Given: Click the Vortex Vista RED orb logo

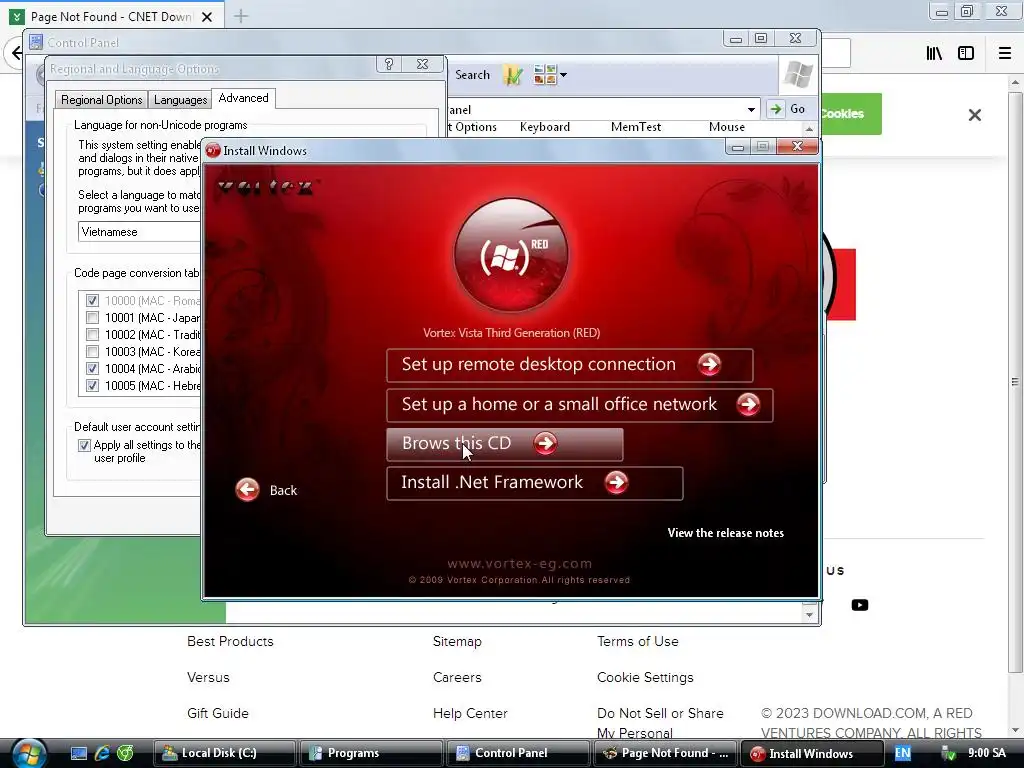Looking at the screenshot, I should (x=511, y=255).
